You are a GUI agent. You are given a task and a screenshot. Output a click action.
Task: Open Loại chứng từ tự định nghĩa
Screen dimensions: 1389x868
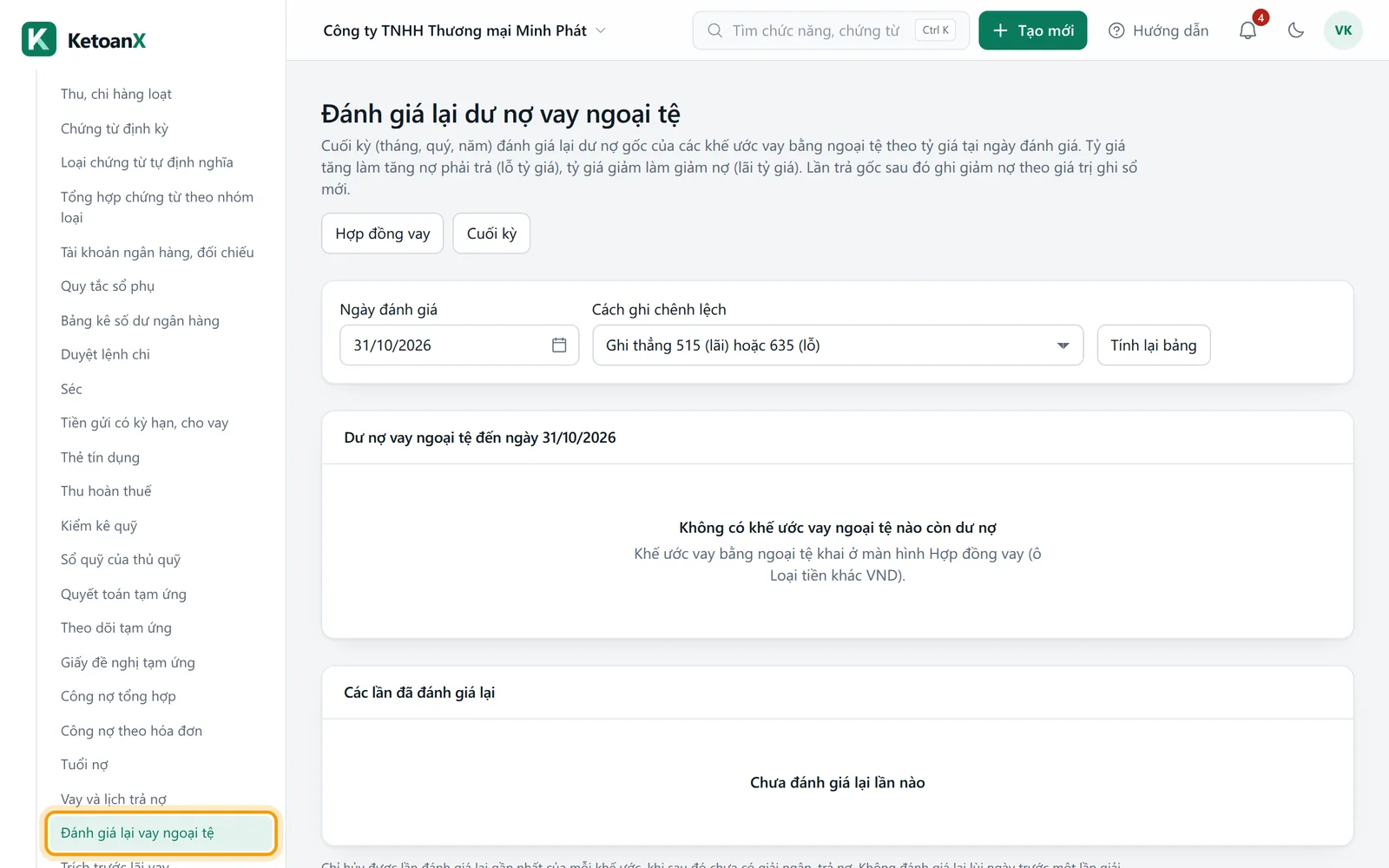coord(147,162)
